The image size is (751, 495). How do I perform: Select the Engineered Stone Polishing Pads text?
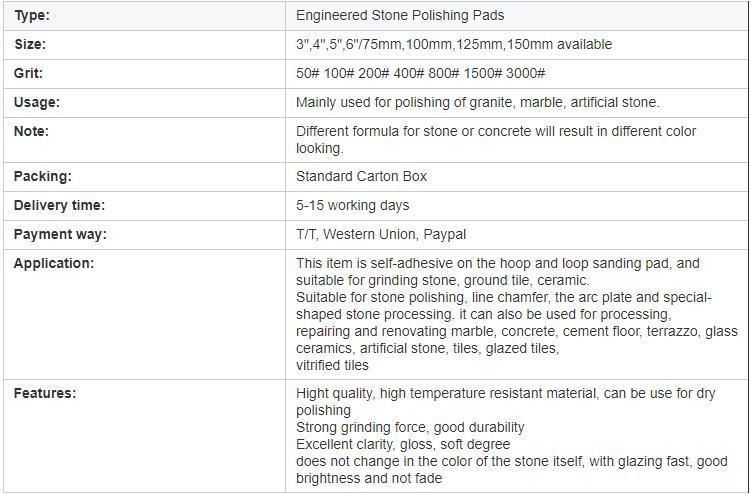[x=400, y=15]
